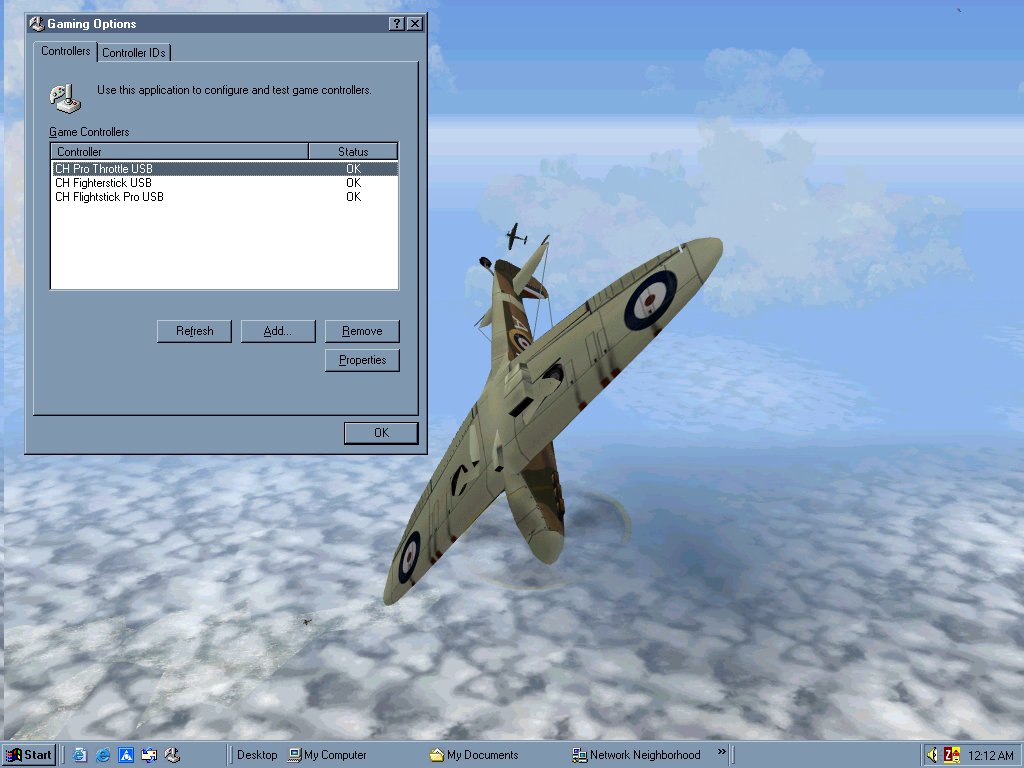Viewport: 1024px width, 768px height.
Task: Open My Documents folder in taskbar
Action: 474,755
